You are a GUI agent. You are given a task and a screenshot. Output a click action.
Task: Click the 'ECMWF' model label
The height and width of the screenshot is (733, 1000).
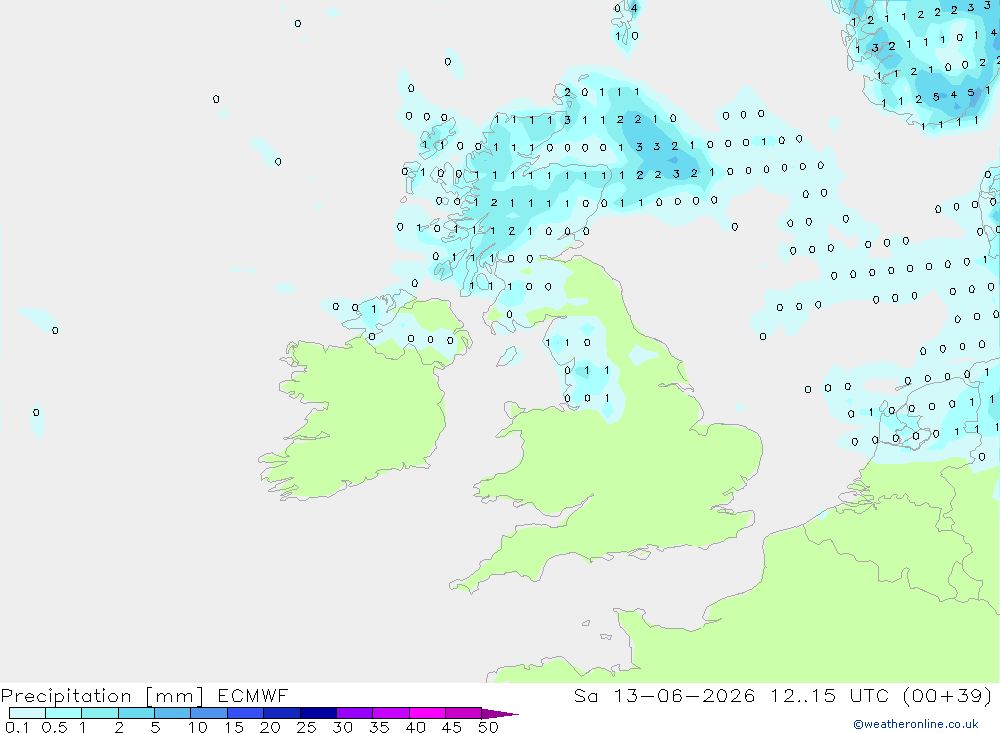pos(253,695)
